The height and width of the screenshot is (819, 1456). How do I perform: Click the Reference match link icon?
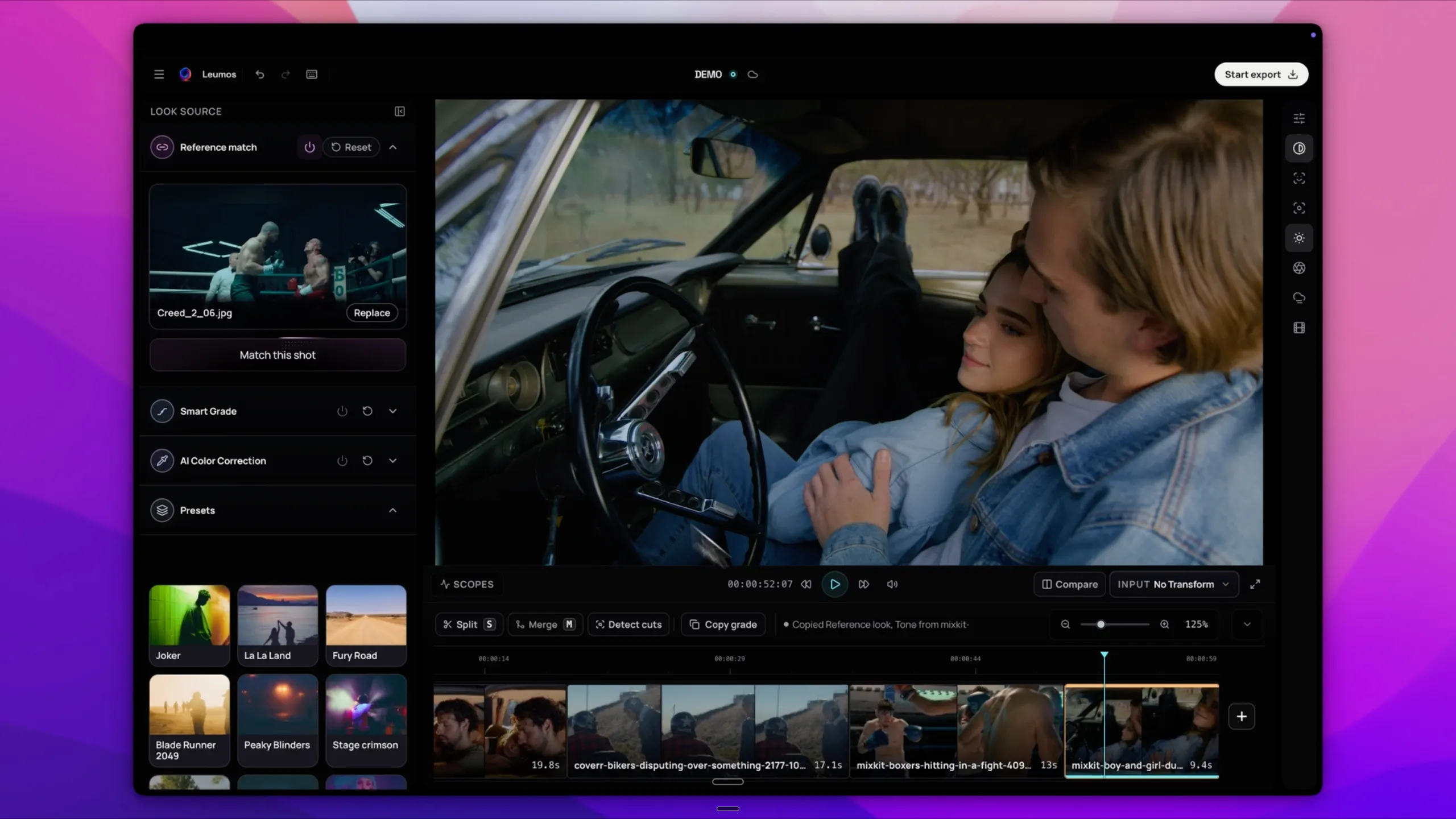point(162,147)
